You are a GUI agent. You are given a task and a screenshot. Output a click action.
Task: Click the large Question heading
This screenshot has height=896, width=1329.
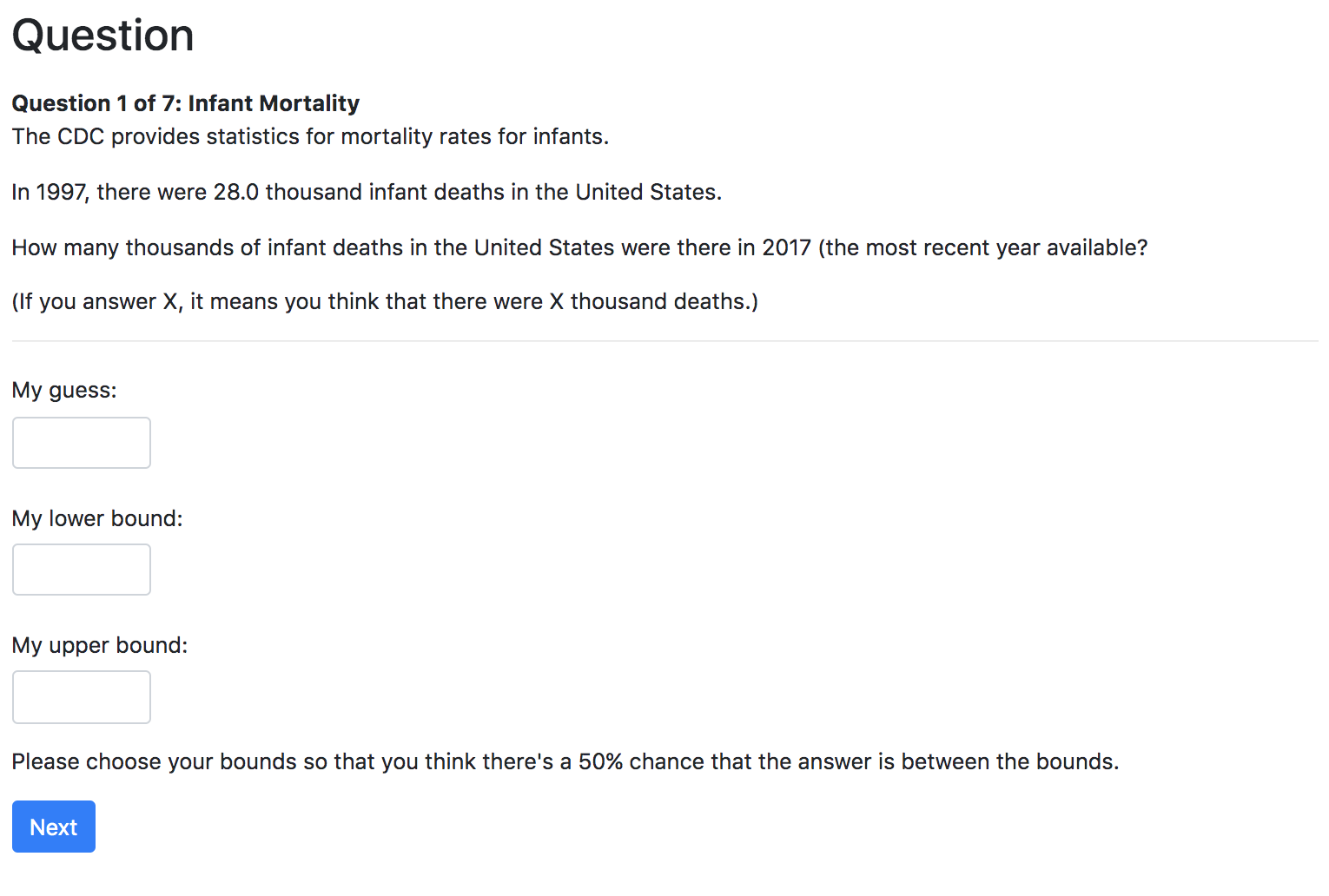[x=102, y=36]
